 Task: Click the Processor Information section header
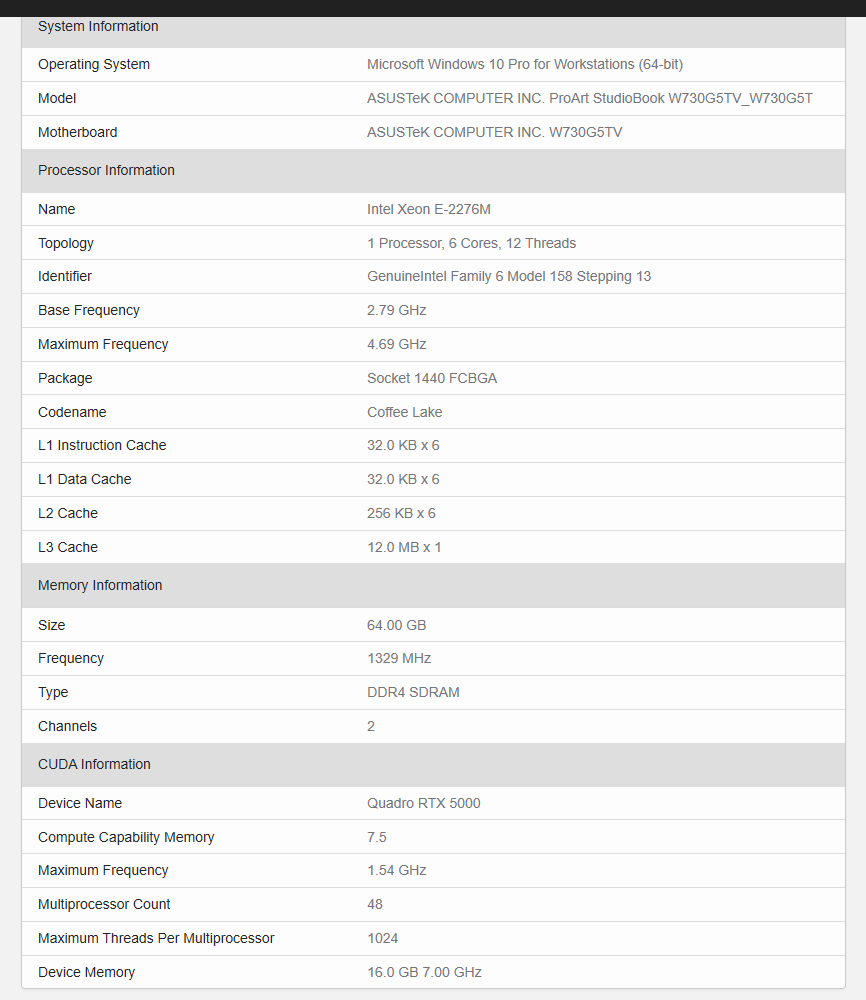click(x=106, y=170)
